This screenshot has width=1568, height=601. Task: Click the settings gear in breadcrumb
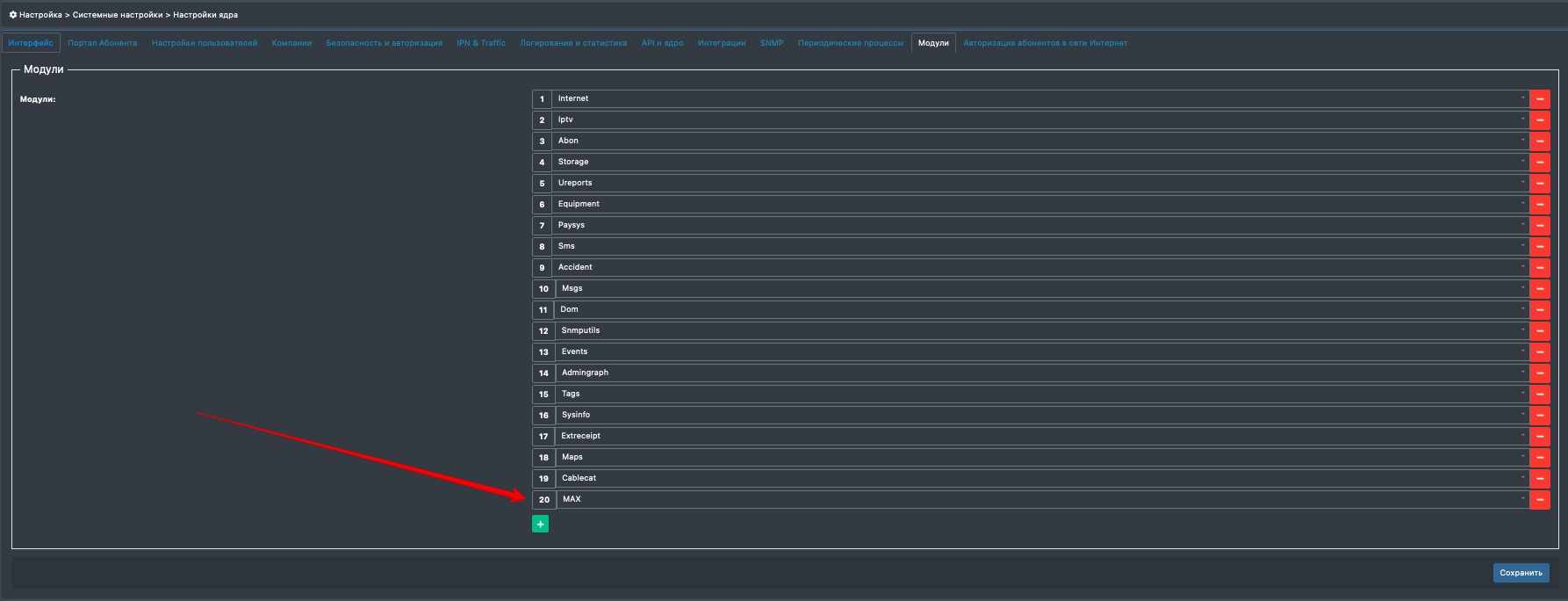coord(13,15)
